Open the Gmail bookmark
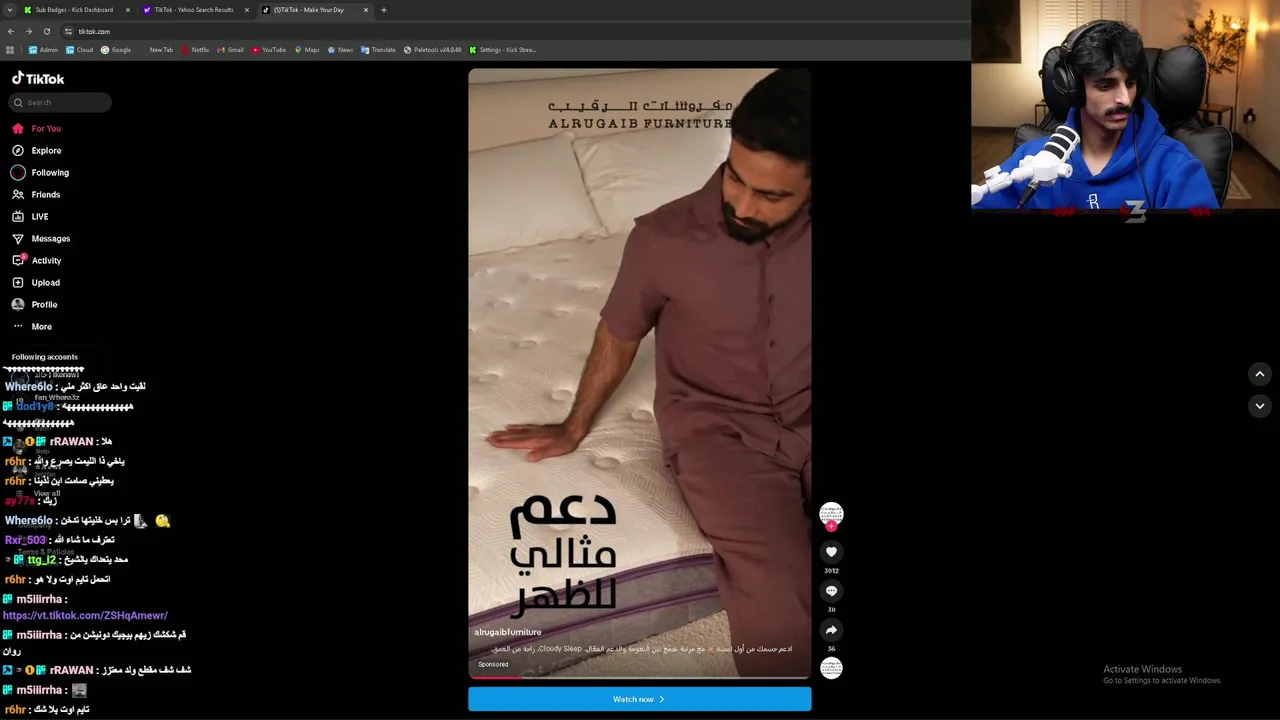The image size is (1280, 720). [230, 50]
